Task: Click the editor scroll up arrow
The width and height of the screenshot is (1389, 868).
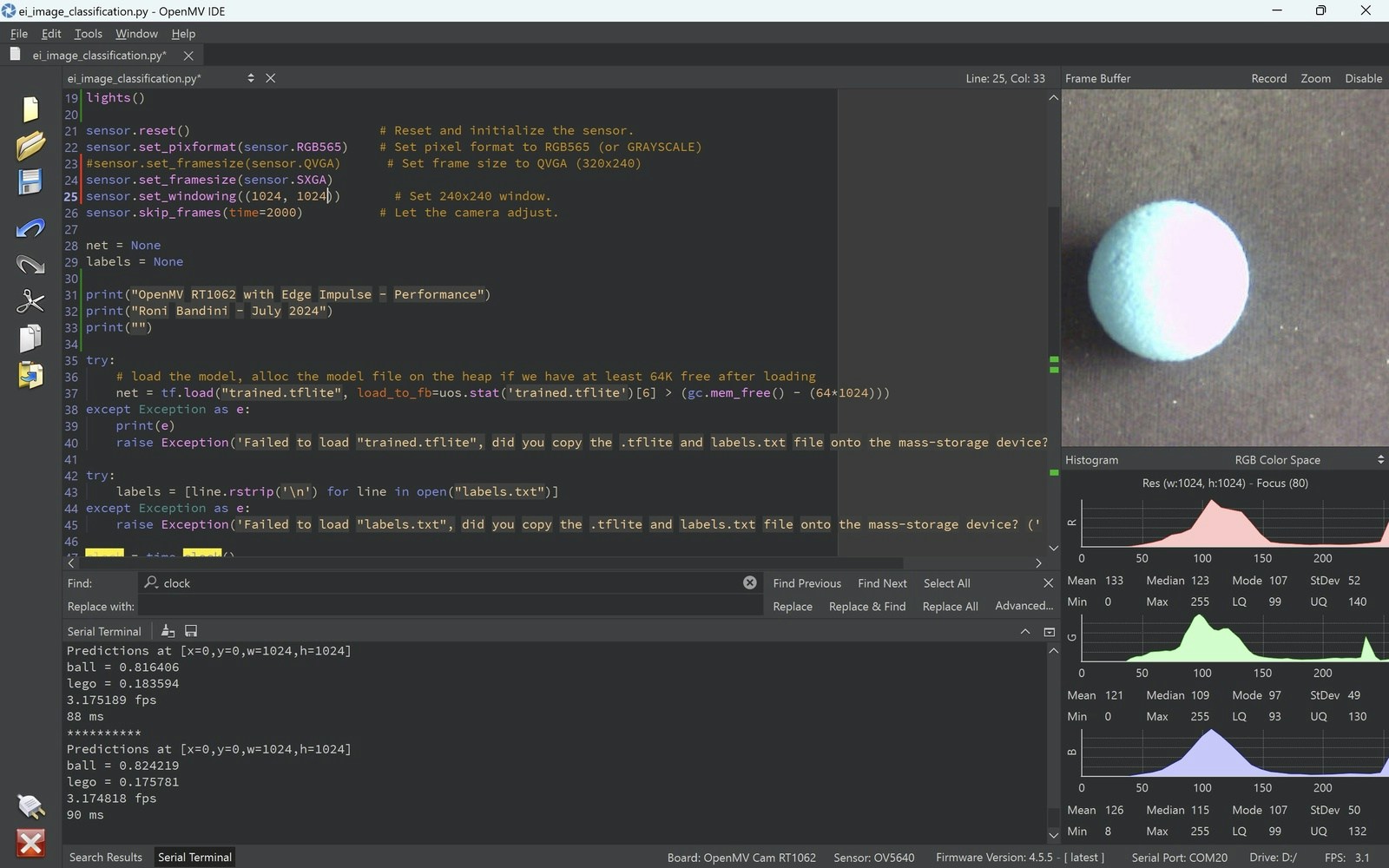Action: 1053,97
